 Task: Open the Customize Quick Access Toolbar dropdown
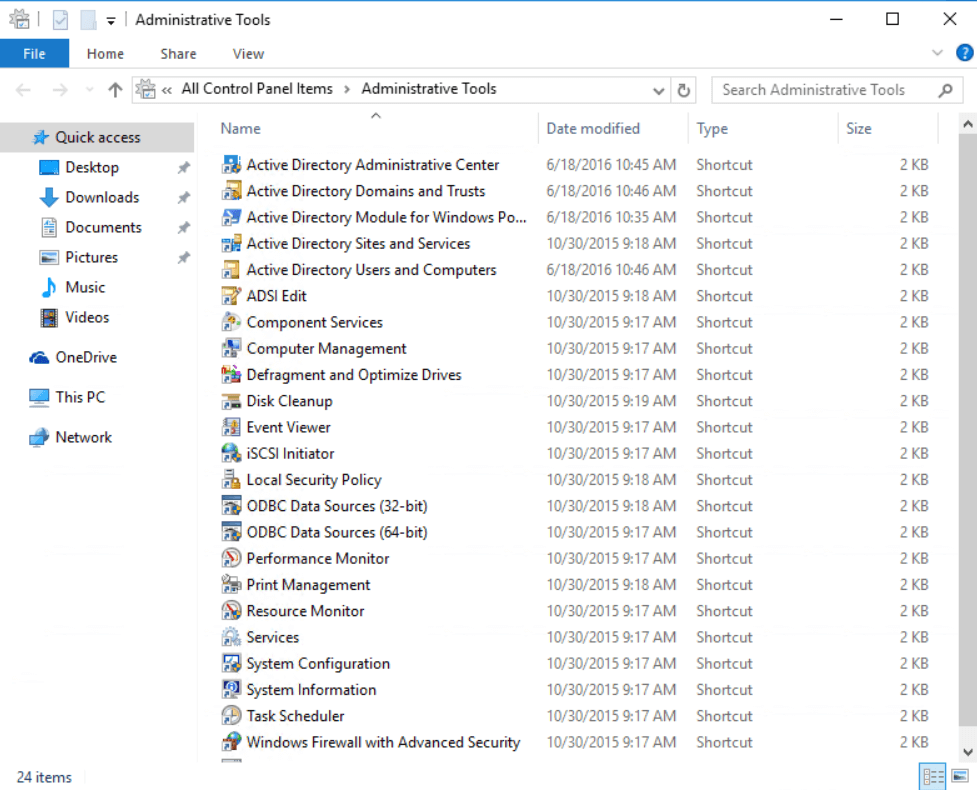click(110, 20)
